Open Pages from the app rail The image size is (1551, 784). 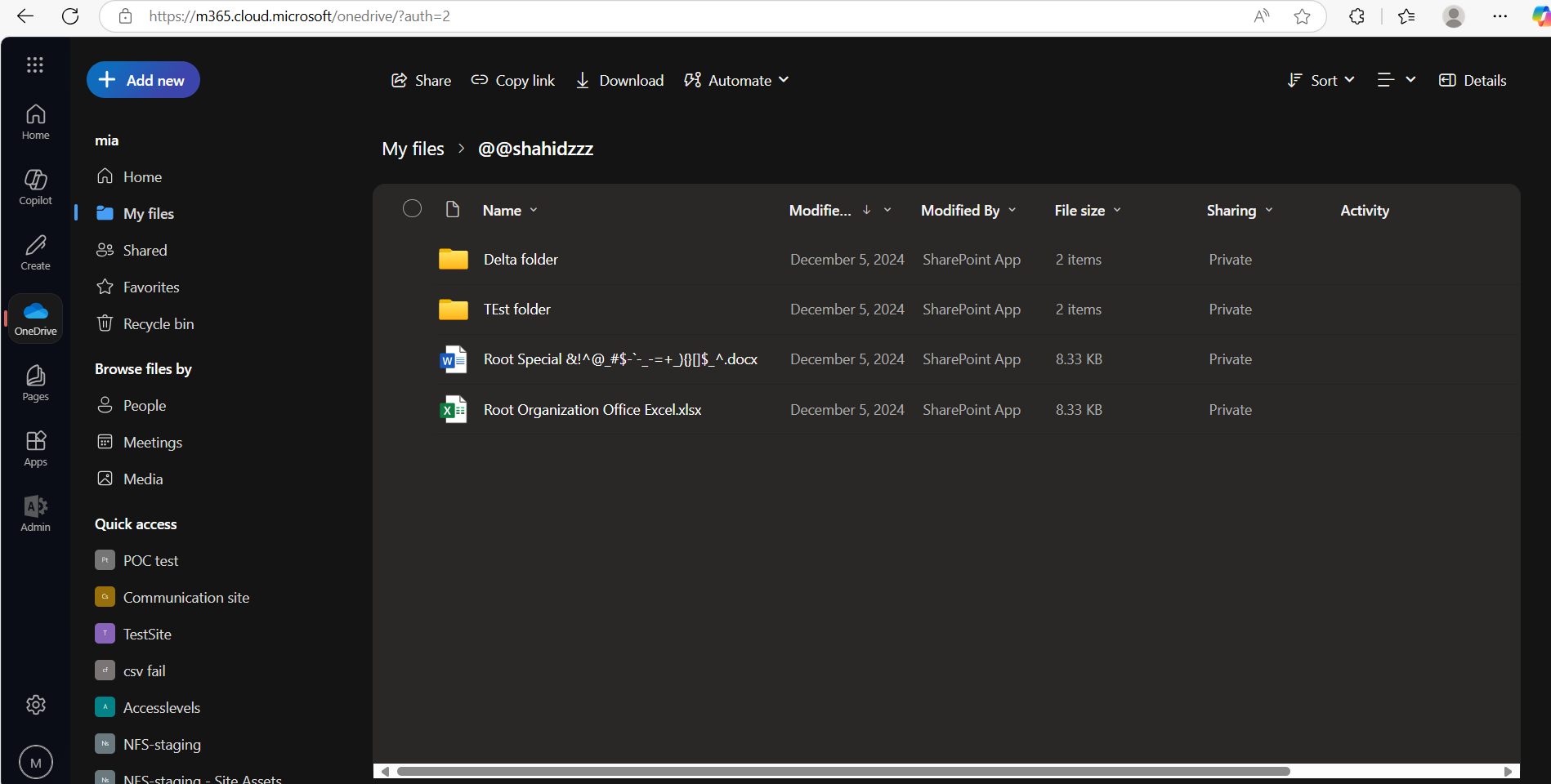(35, 384)
